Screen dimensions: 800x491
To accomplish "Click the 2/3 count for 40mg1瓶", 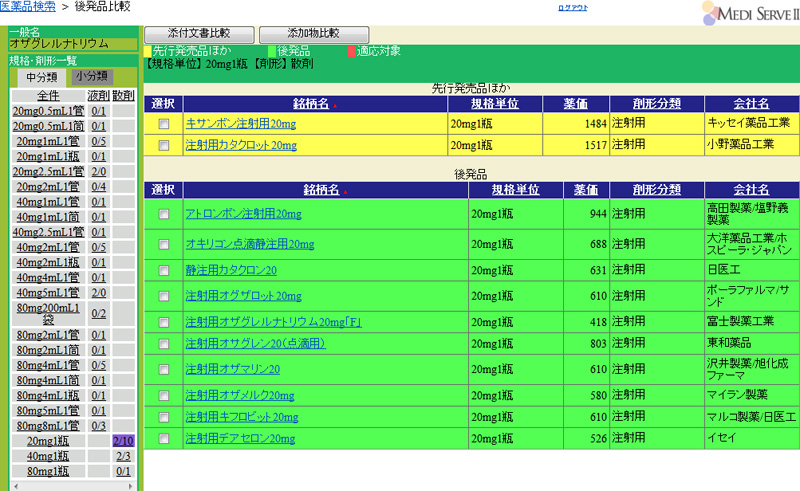I will click(123, 456).
